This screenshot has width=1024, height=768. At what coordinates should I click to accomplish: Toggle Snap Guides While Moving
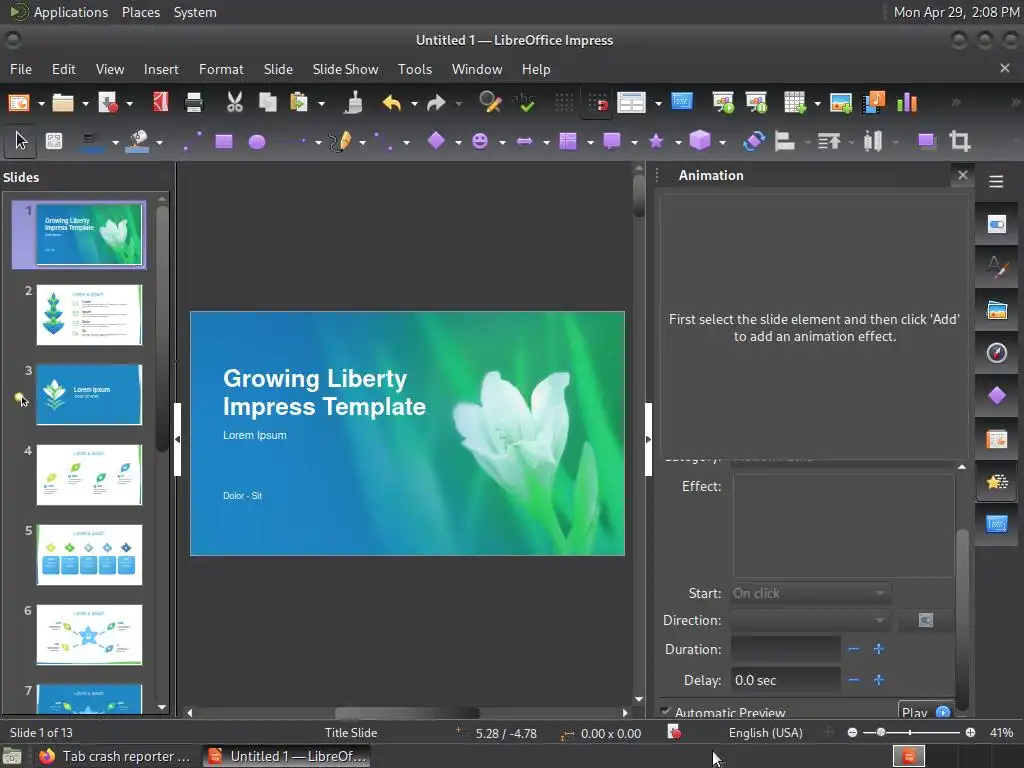coord(597,103)
